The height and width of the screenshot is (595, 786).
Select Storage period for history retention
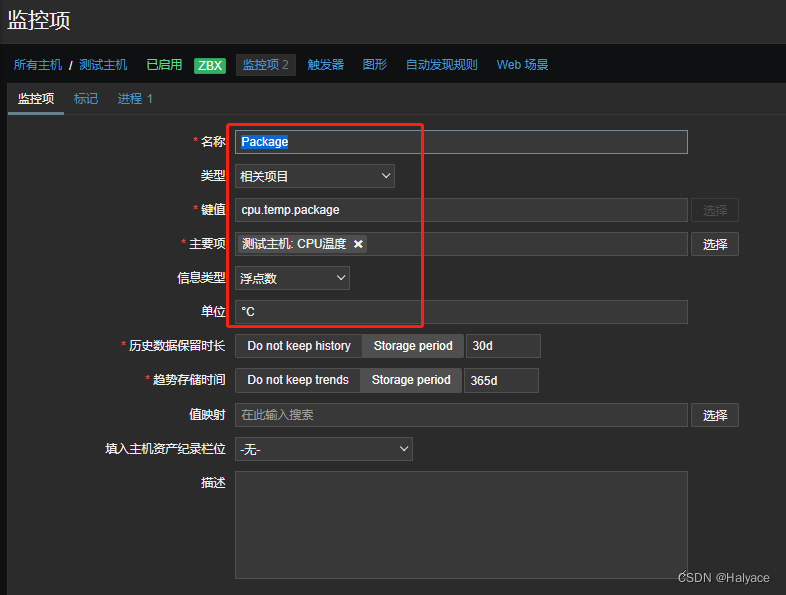pyautogui.click(x=412, y=346)
